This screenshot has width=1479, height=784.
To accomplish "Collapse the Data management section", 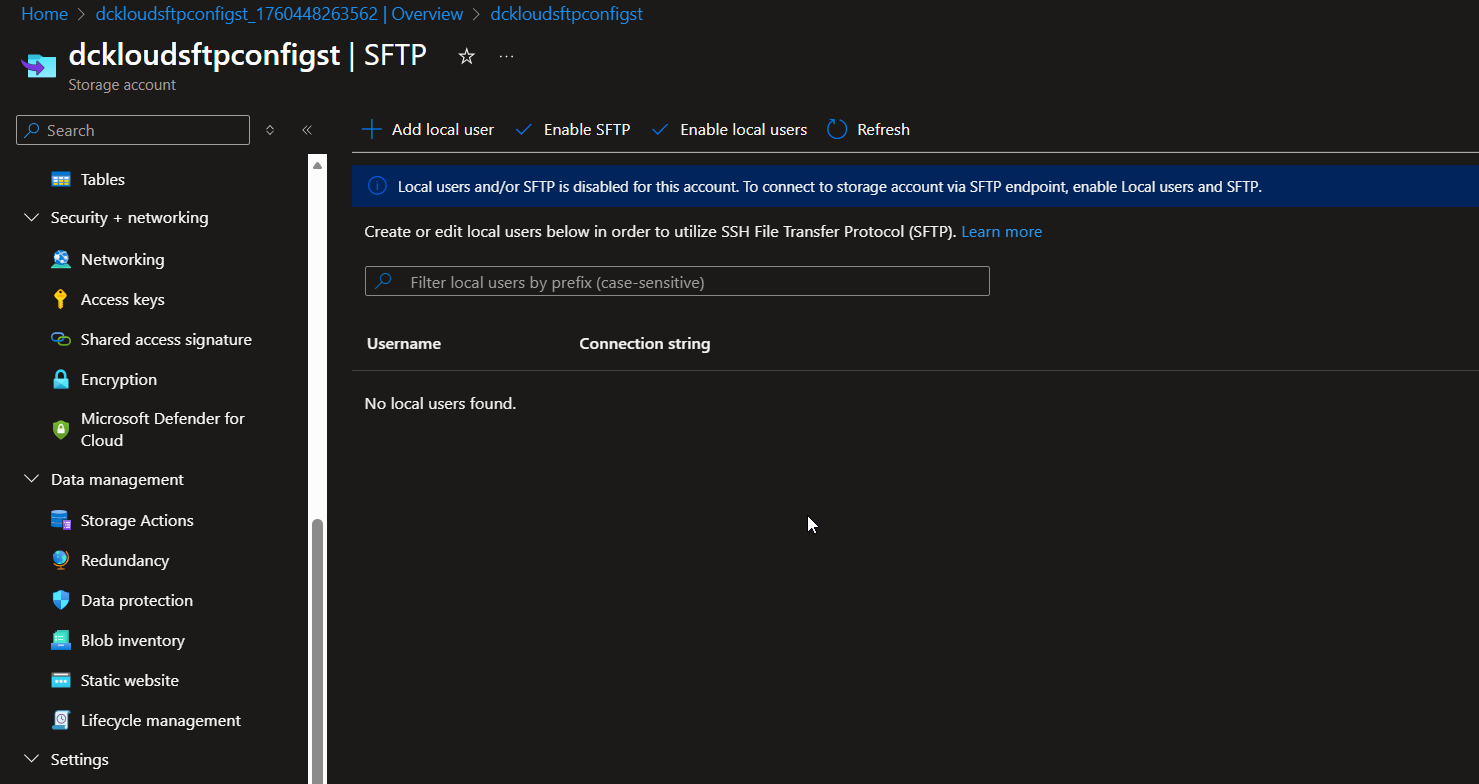I will [31, 480].
